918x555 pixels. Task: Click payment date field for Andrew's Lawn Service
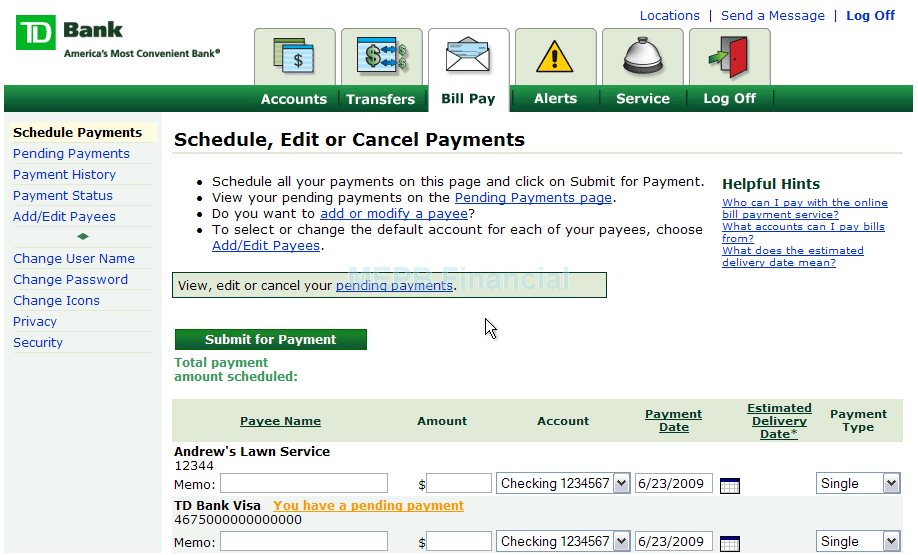pos(674,484)
